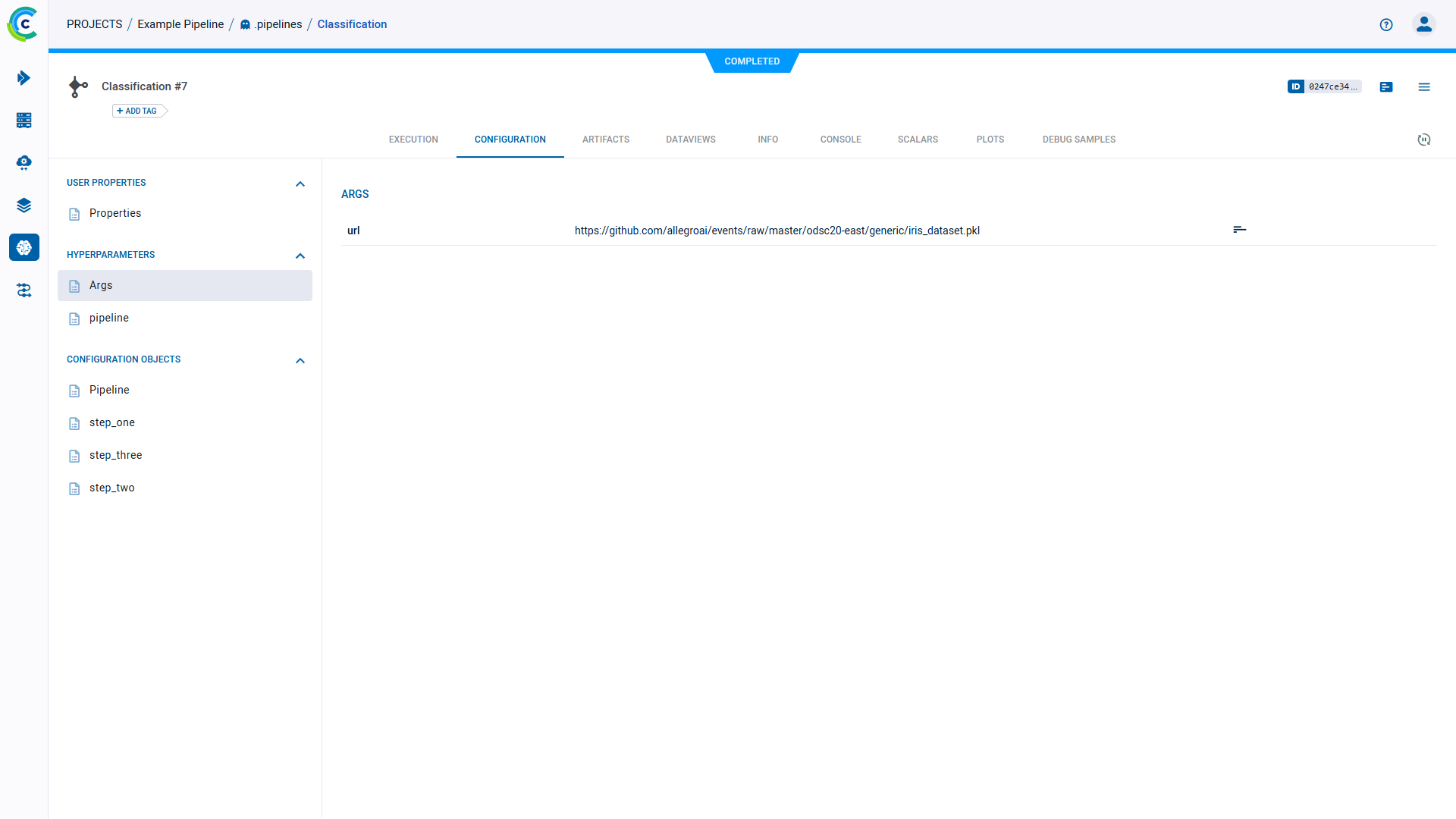Switch to the ARTIFACTS tab
Image resolution: width=1456 pixels, height=819 pixels.
pos(606,139)
